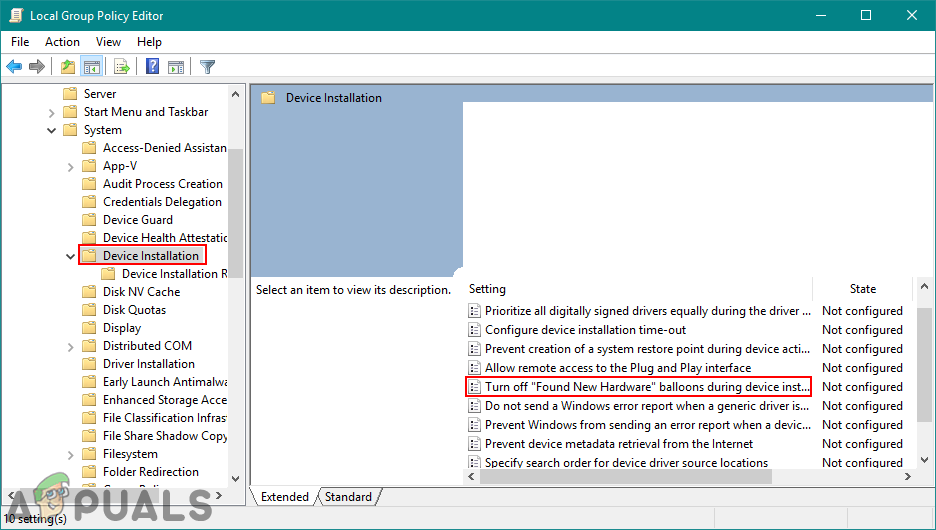Click the settings list scroll up arrow

click(x=925, y=286)
